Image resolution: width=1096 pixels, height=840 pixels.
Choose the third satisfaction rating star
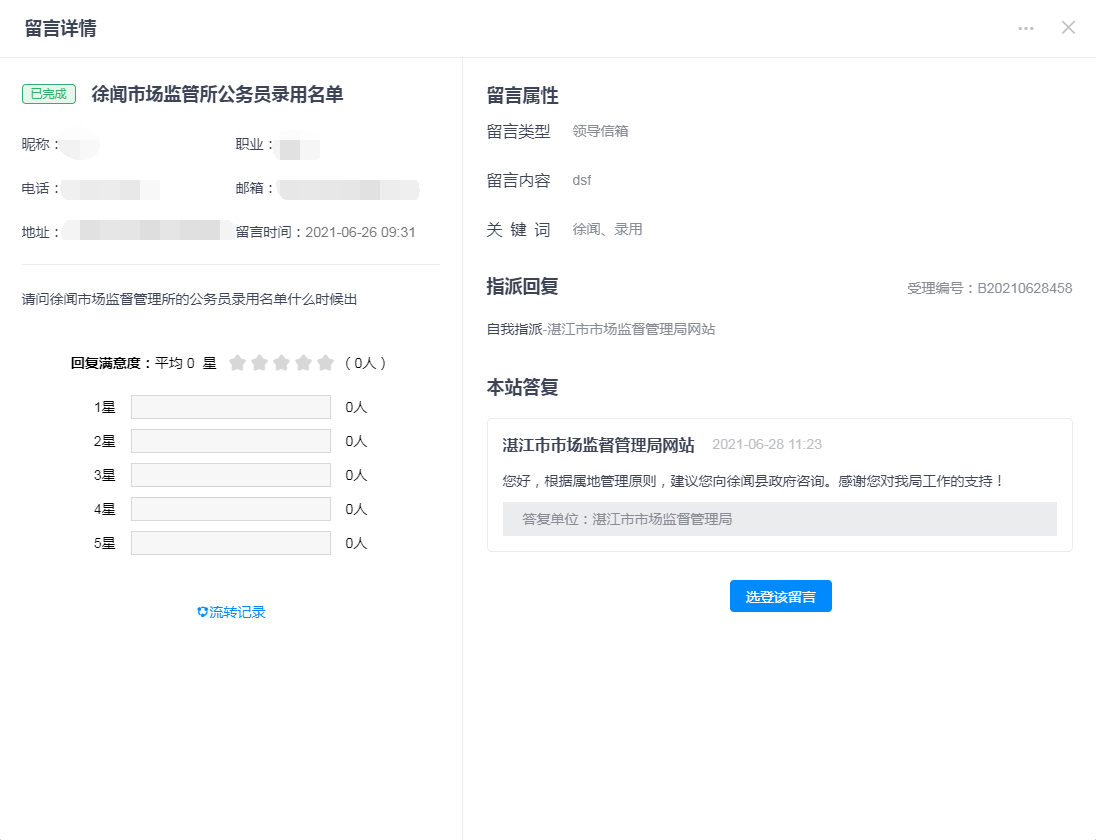click(x=281, y=363)
